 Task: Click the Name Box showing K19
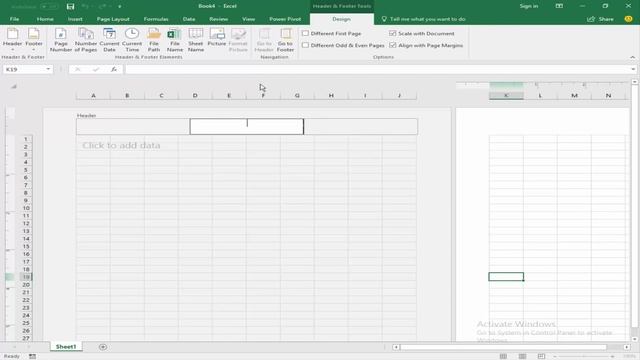coord(24,69)
